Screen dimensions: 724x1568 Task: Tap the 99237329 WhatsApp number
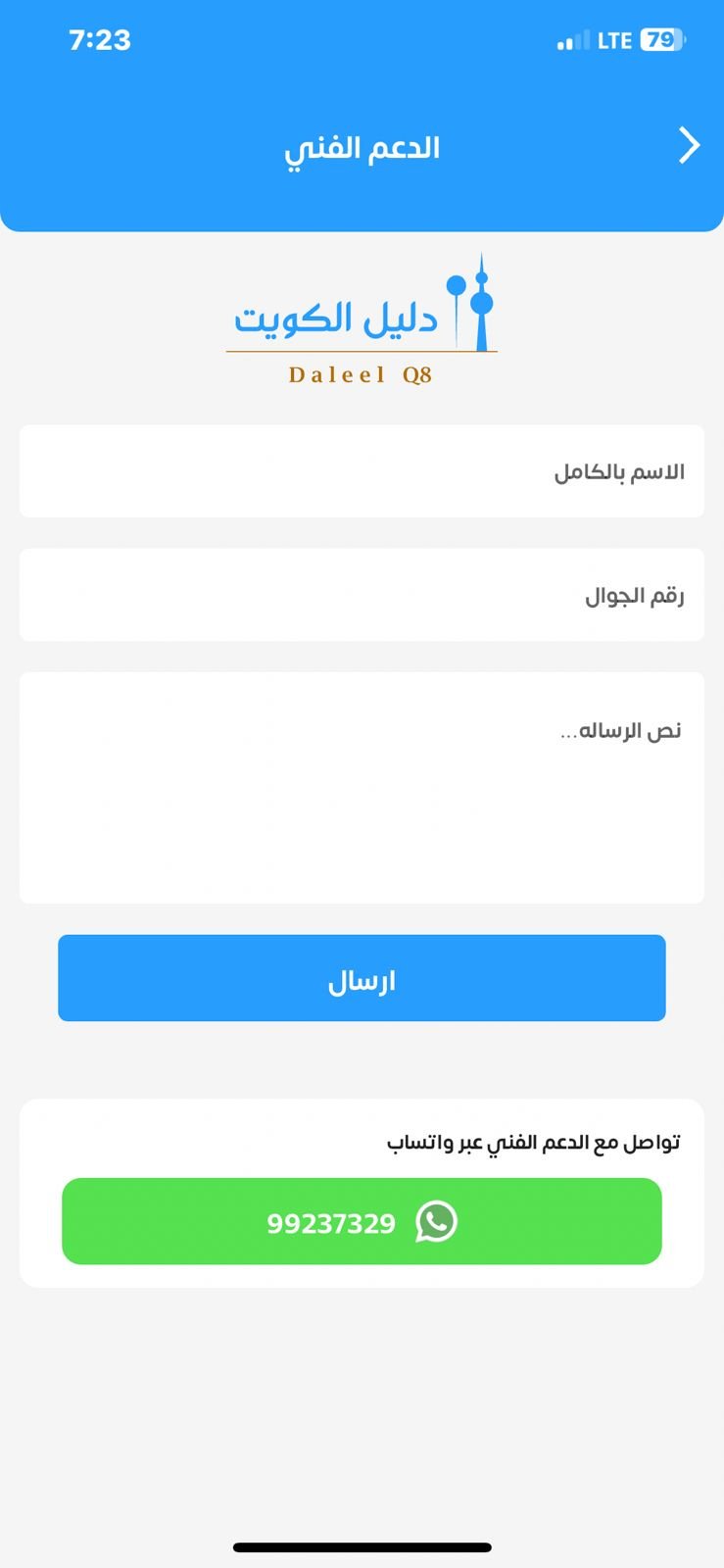pos(331,1223)
